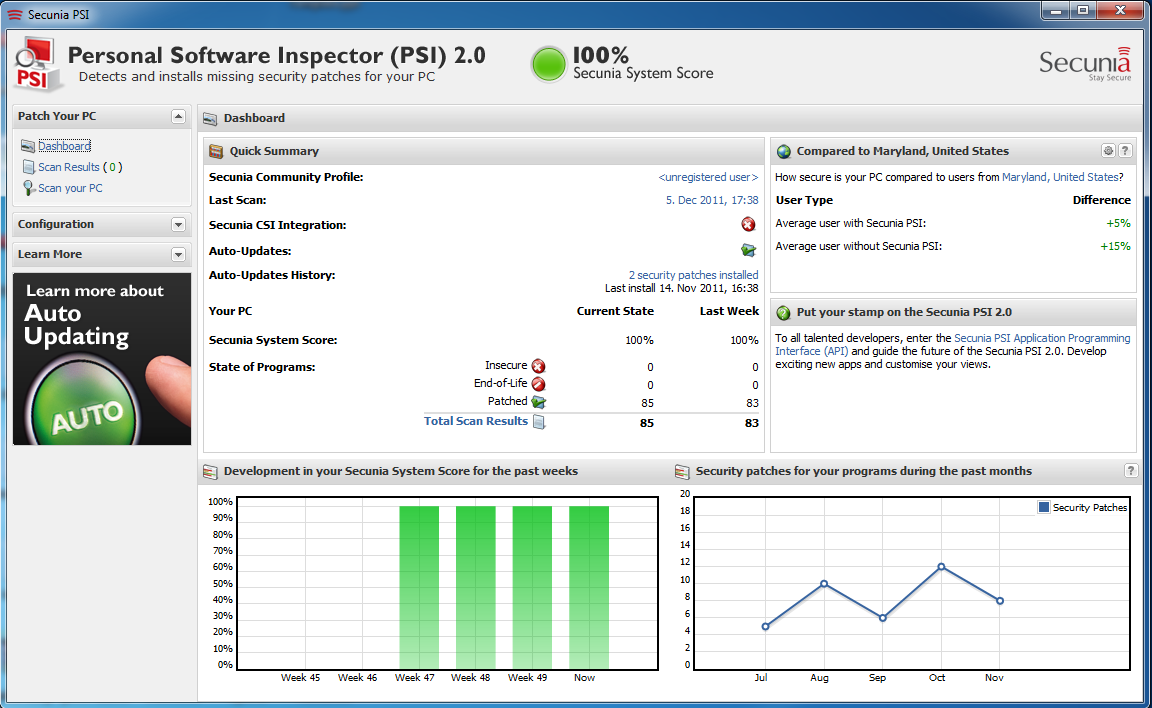
Task: View 2 security patches installed link
Action: tap(694, 275)
